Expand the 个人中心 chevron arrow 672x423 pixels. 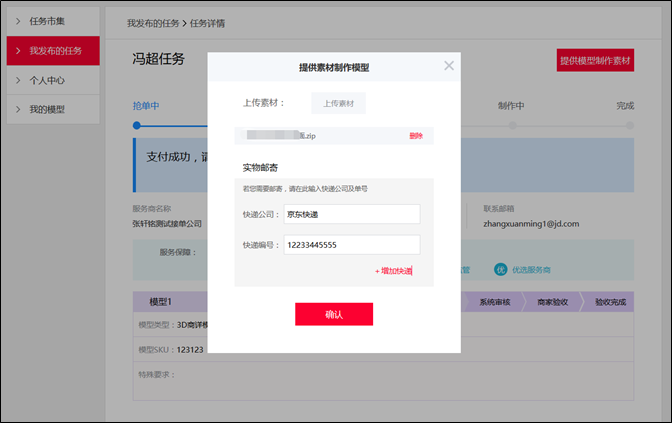[18, 79]
